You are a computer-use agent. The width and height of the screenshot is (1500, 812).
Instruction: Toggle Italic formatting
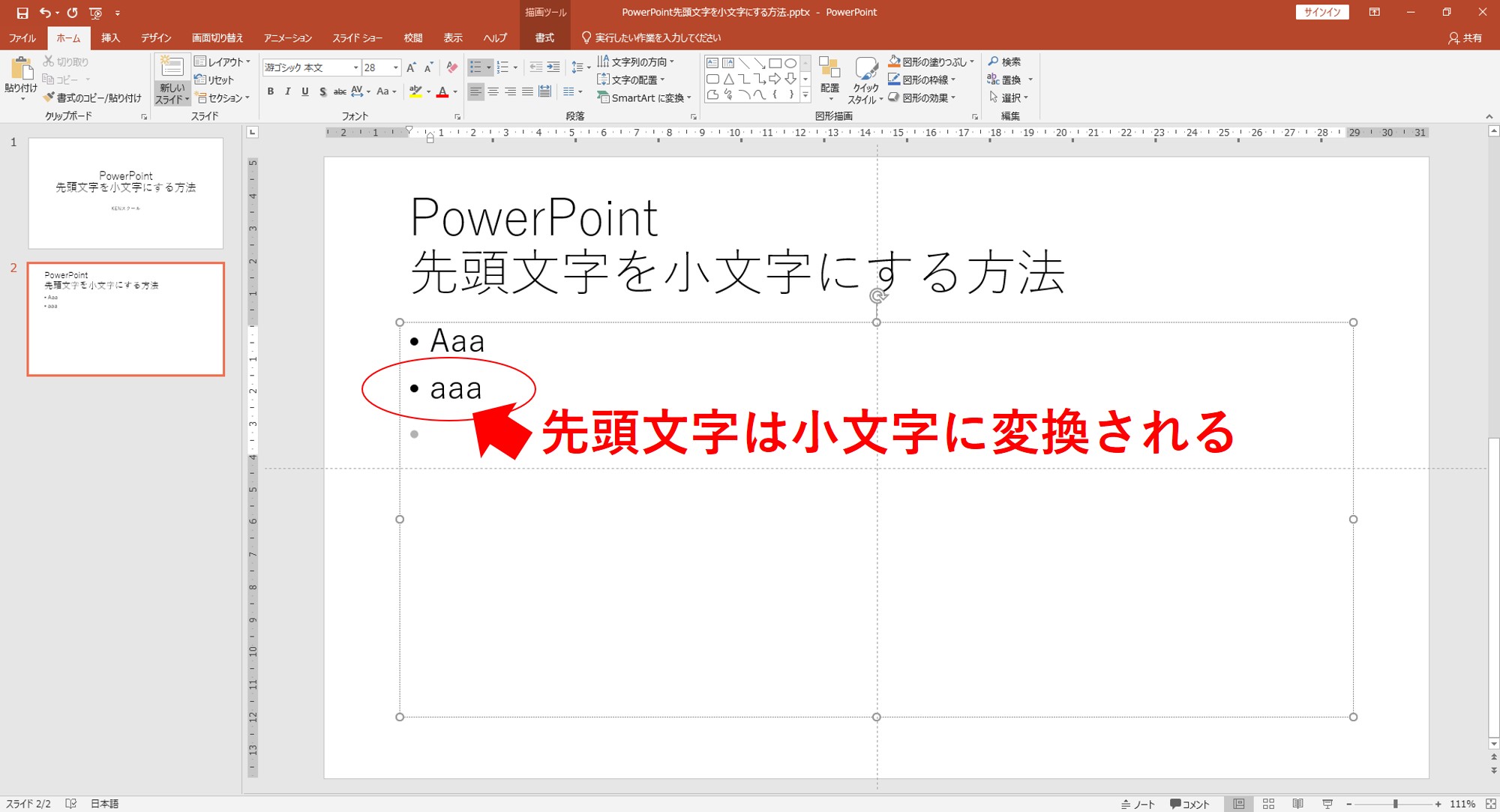coord(287,91)
